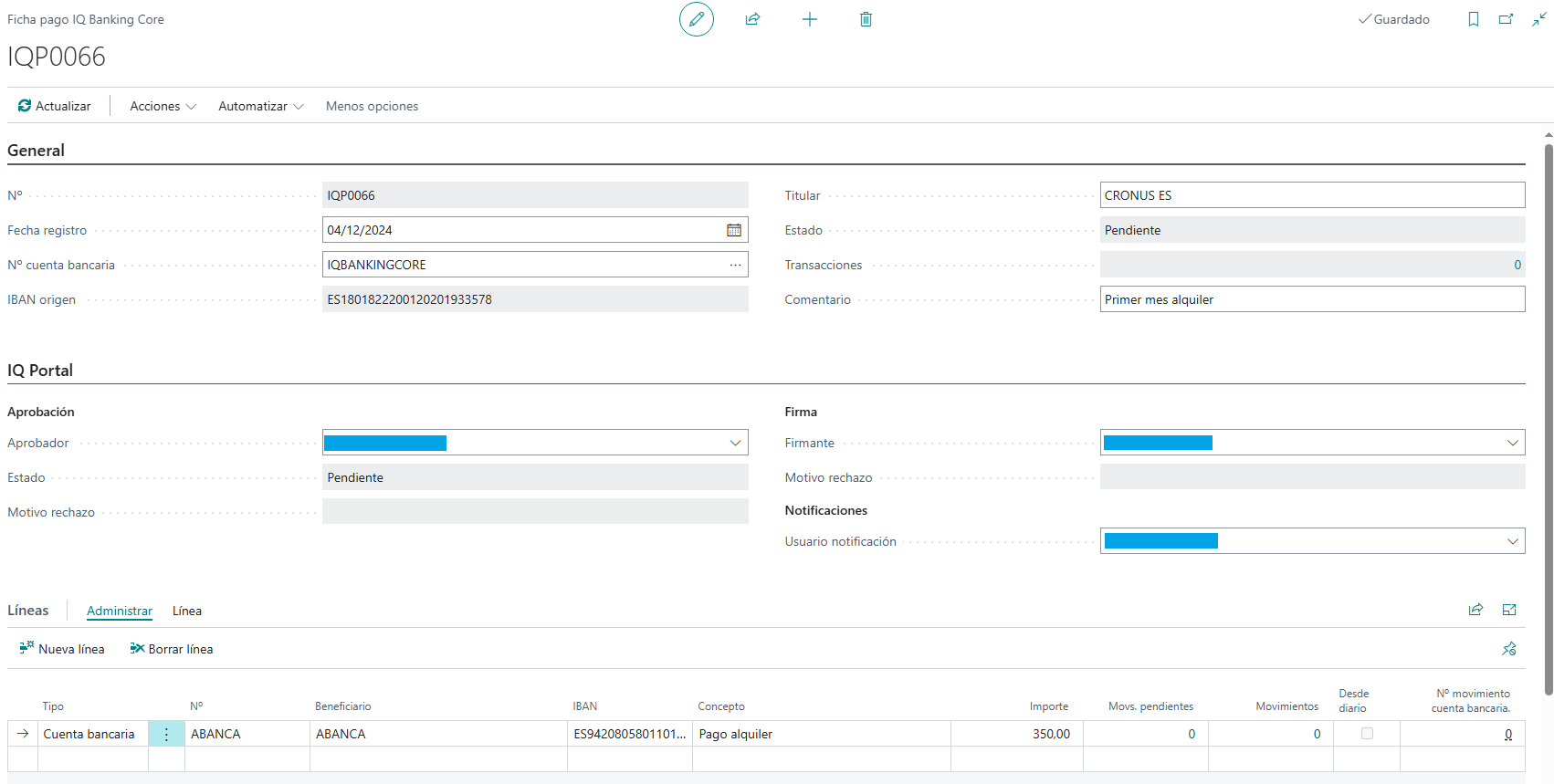
Task: Switch to the Línea tab
Action: [187, 611]
